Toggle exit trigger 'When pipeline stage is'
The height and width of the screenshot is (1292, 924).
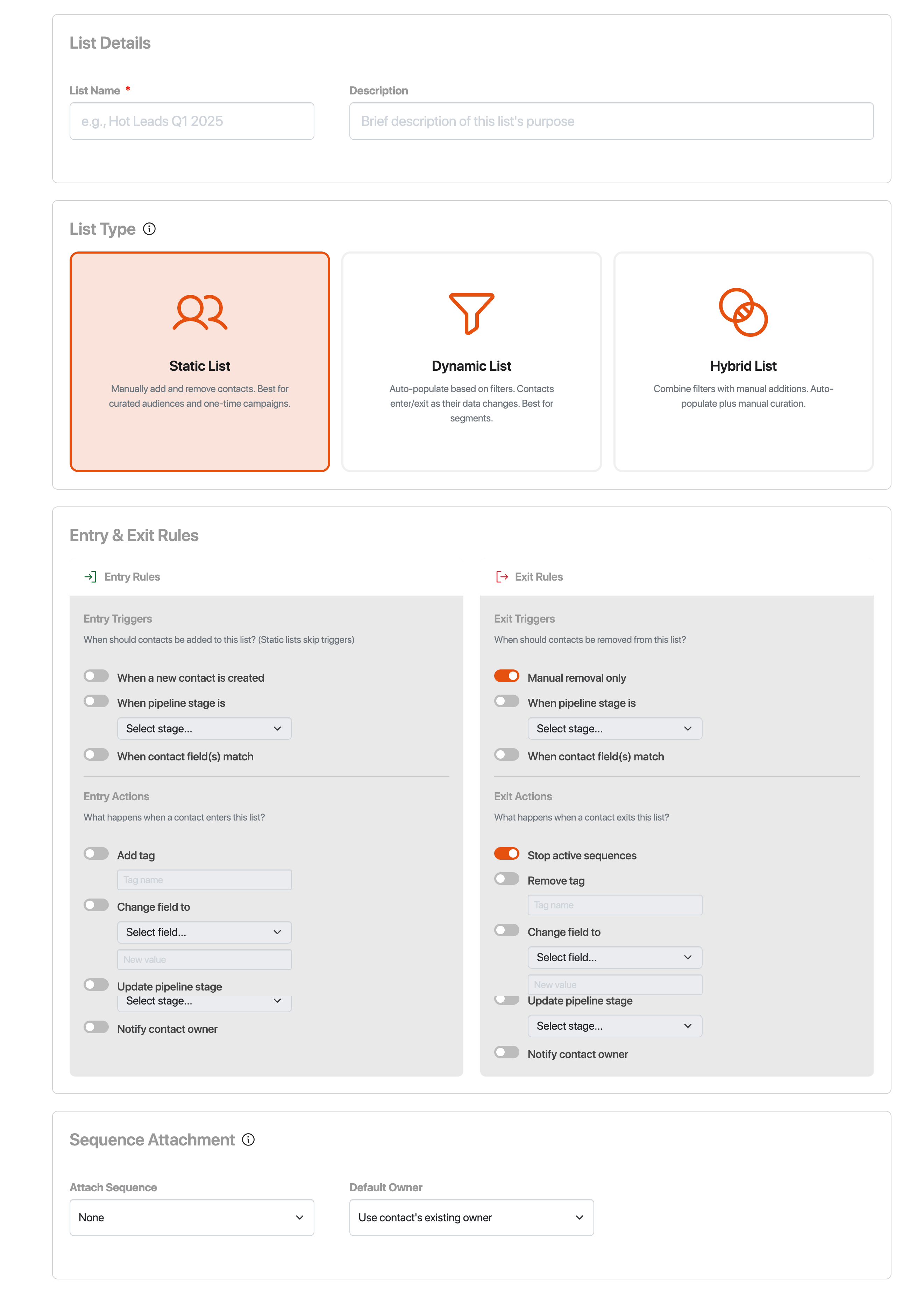click(x=506, y=701)
